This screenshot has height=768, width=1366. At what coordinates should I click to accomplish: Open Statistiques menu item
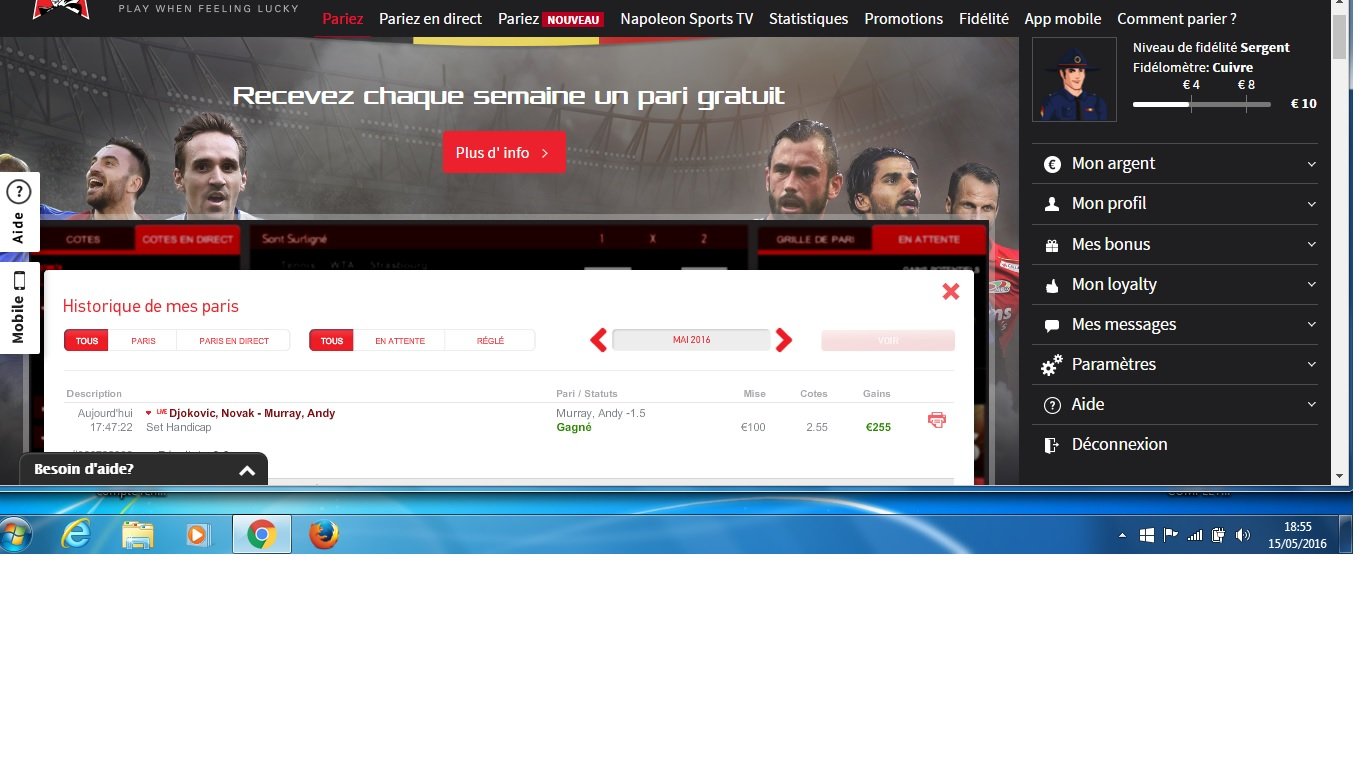(x=808, y=19)
